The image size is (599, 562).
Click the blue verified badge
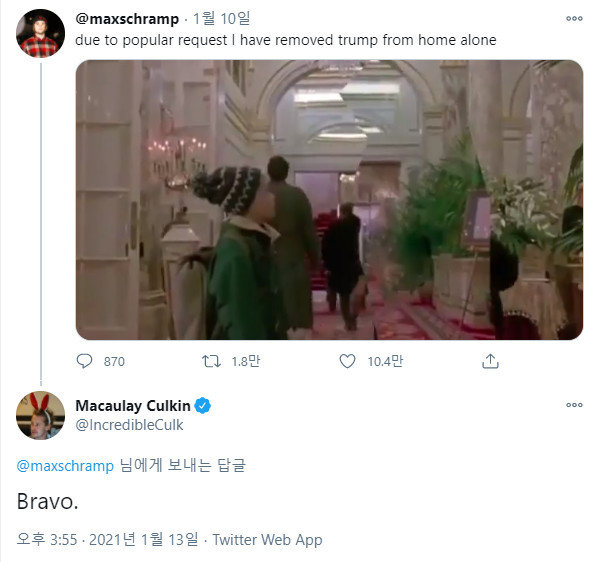click(202, 406)
